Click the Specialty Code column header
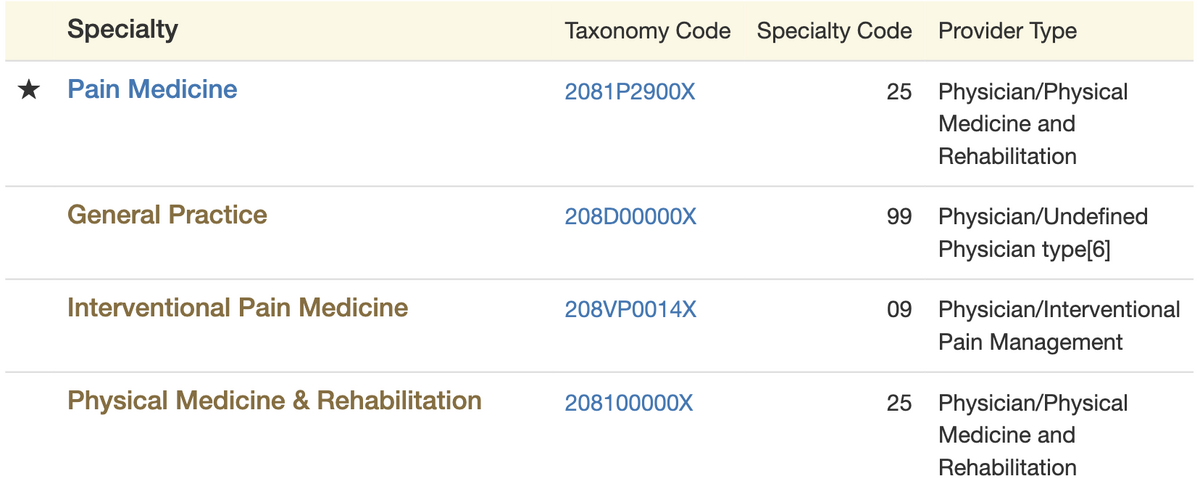1200x492 pixels. [834, 31]
